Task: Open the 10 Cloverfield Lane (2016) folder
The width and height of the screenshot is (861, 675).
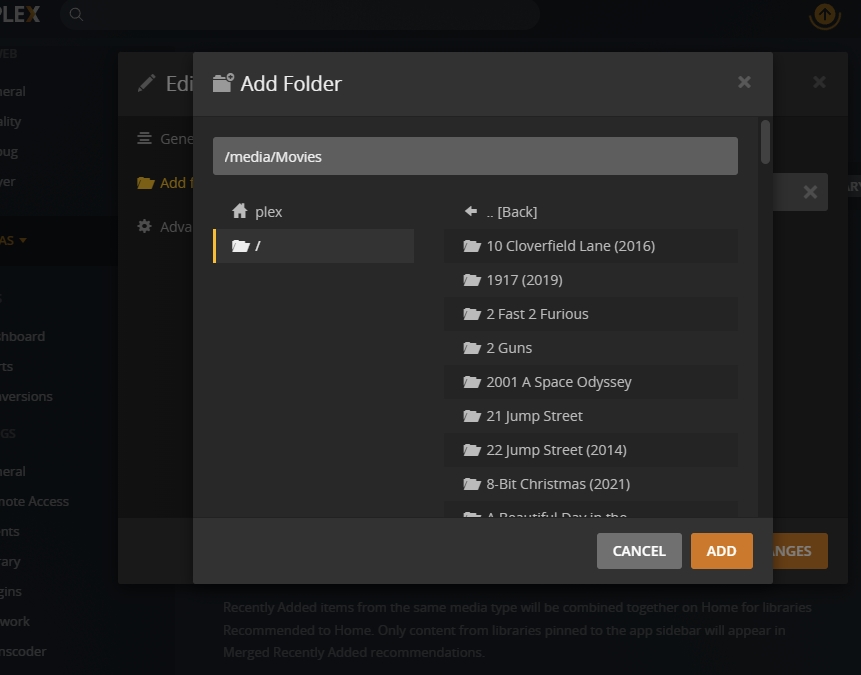Action: (590, 246)
